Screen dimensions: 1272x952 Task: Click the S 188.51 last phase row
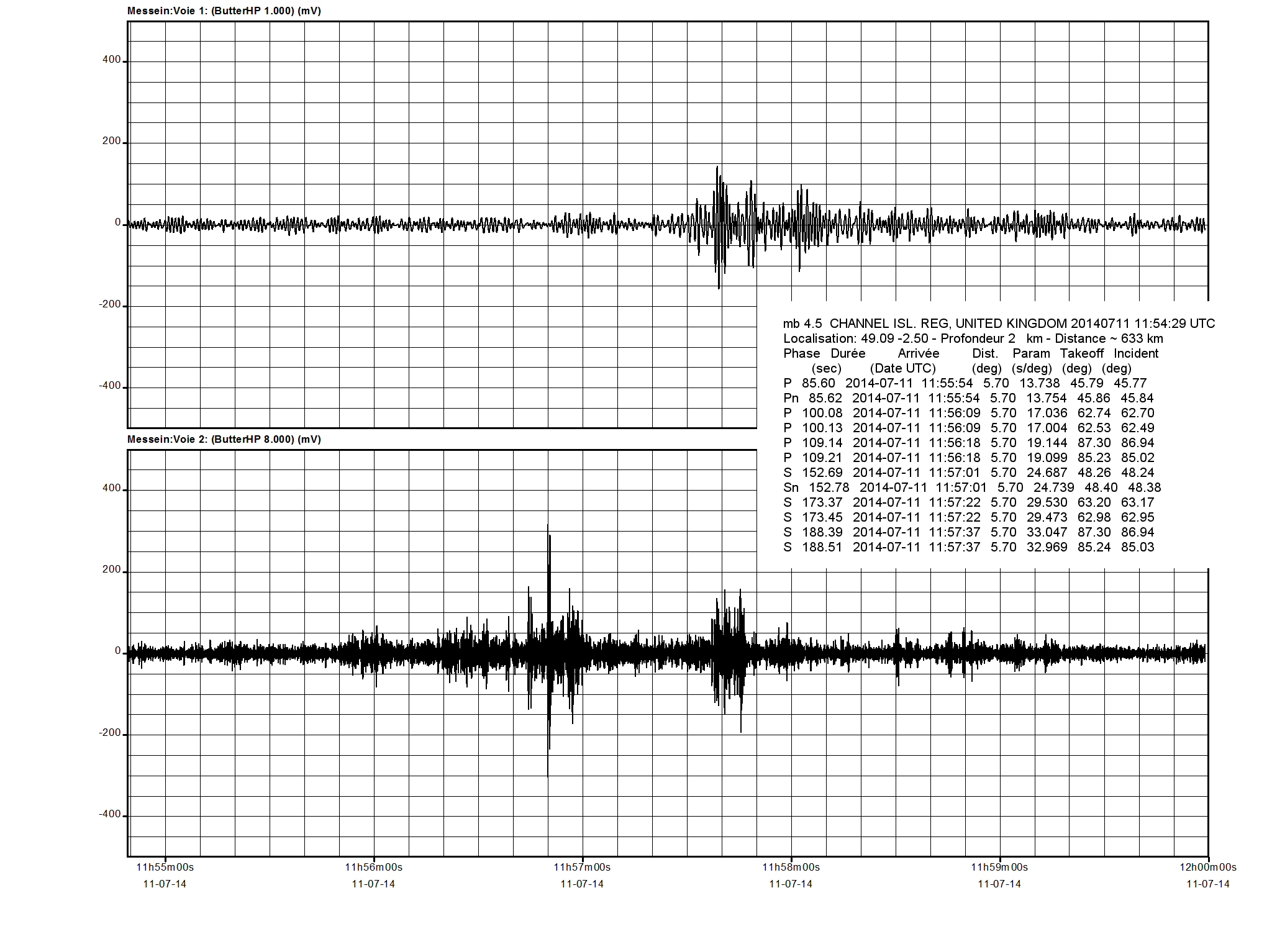[x=968, y=547]
